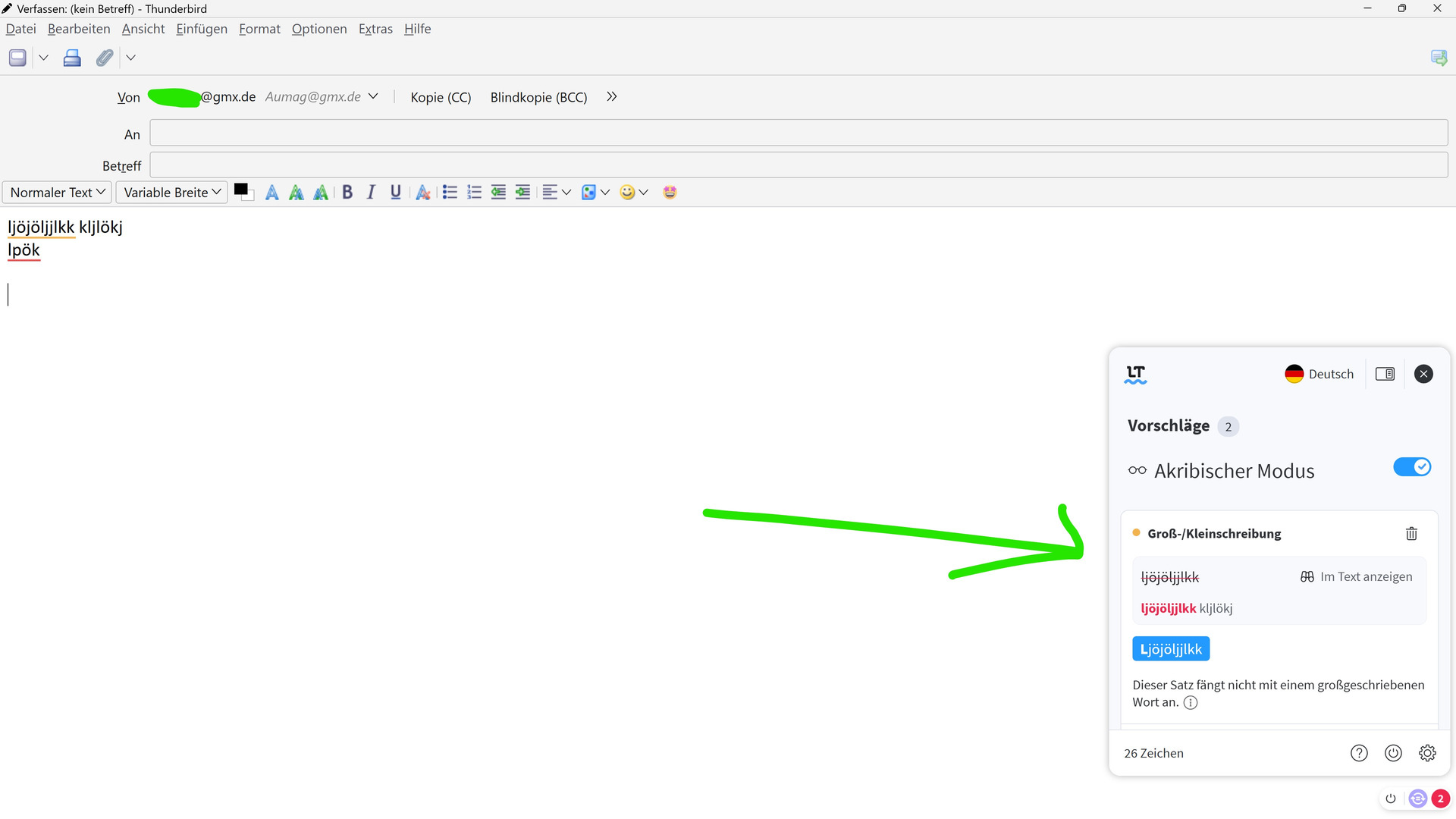
Task: Open the Einfügen menu
Action: pos(202,29)
